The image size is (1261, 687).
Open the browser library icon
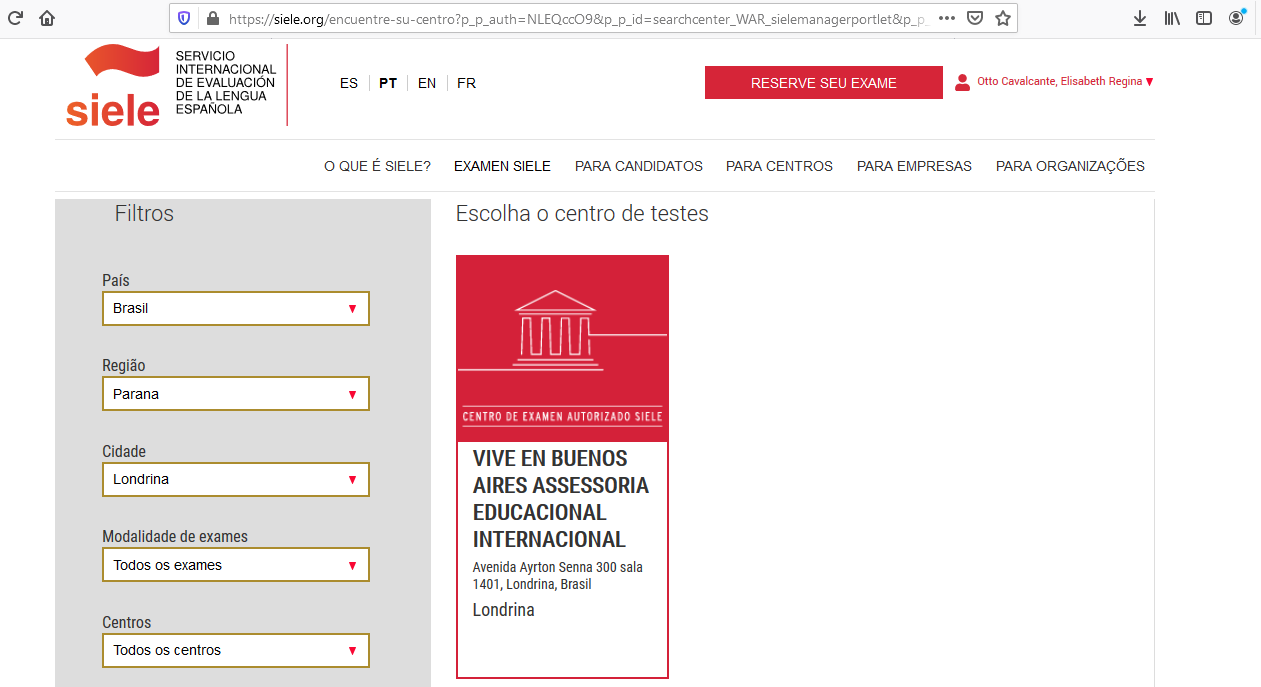pos(1172,18)
